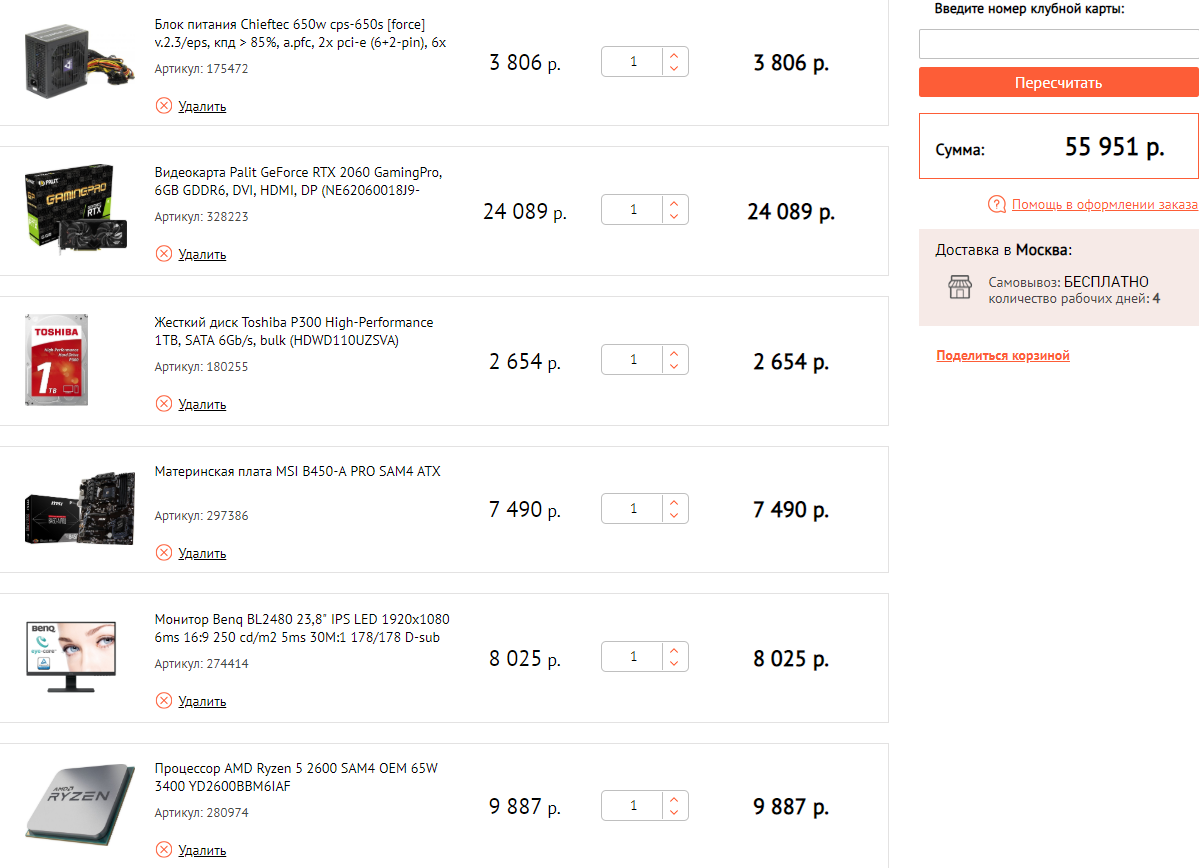This screenshot has width=1199, height=868.
Task: Click the remove icon for the MSI B450-A motherboard
Action: 164,553
